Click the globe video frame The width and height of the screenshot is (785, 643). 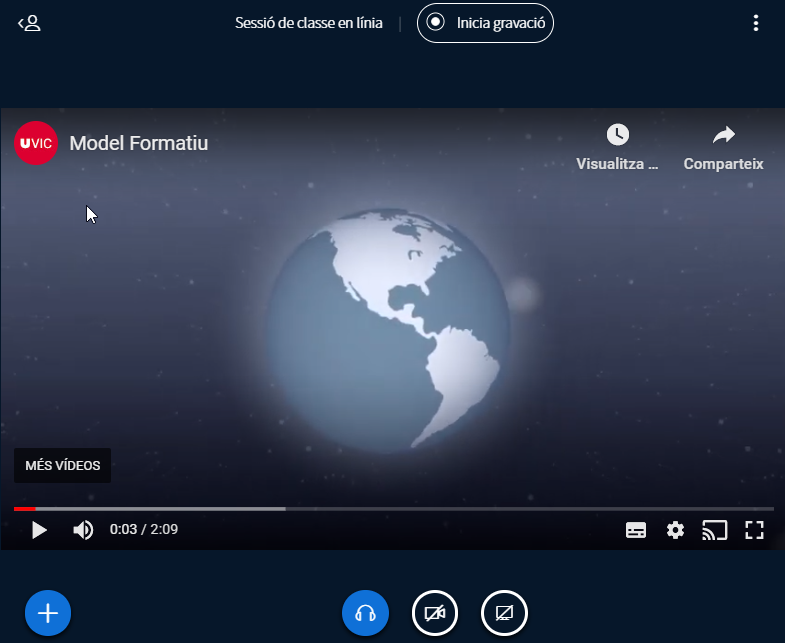pos(392,330)
